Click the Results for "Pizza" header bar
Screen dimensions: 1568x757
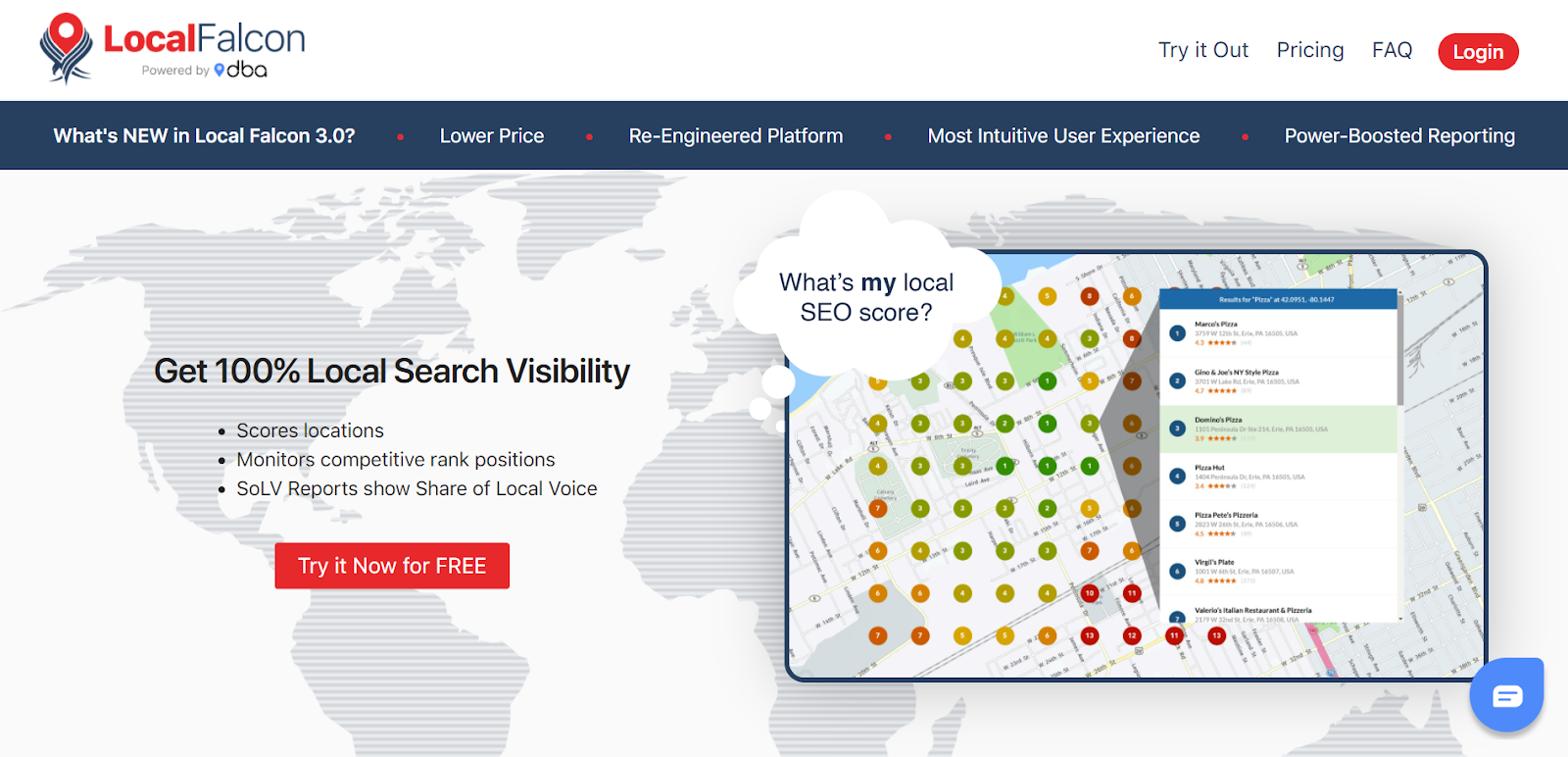[1278, 299]
